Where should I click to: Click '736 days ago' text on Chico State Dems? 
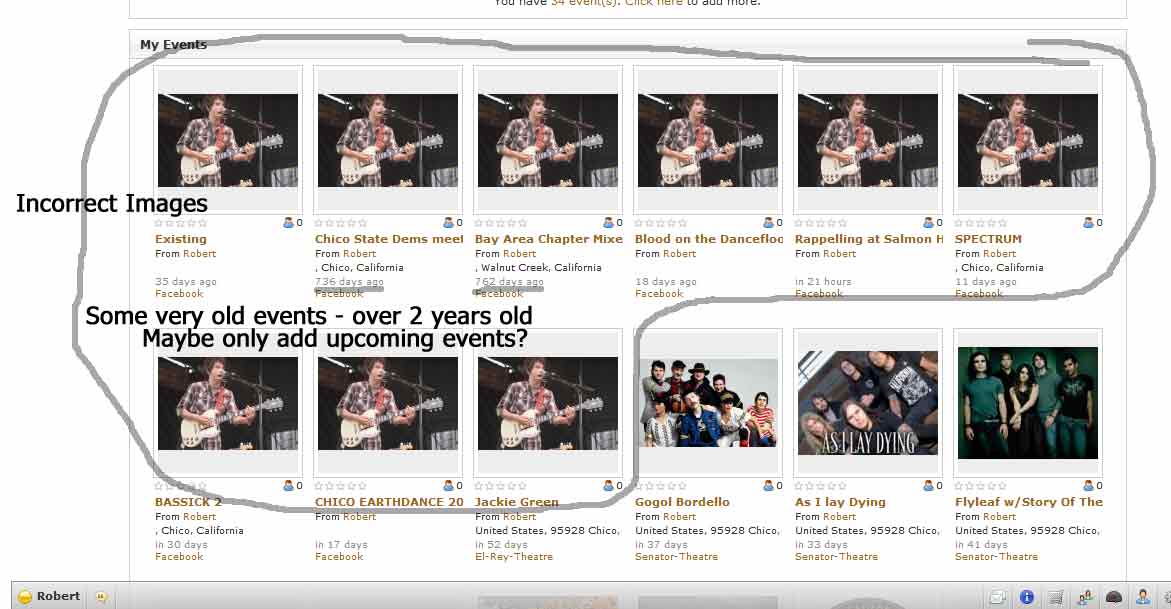pyautogui.click(x=349, y=282)
